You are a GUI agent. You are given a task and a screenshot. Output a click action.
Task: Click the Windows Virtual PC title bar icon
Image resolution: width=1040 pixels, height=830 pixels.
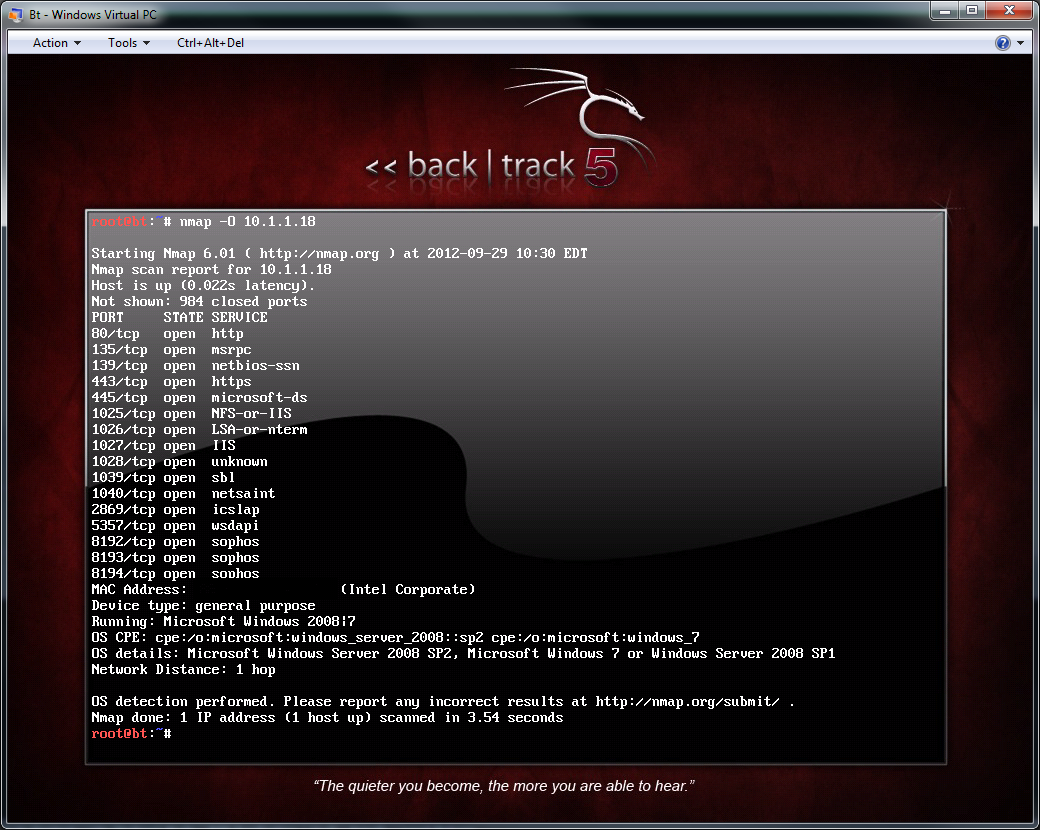point(16,14)
